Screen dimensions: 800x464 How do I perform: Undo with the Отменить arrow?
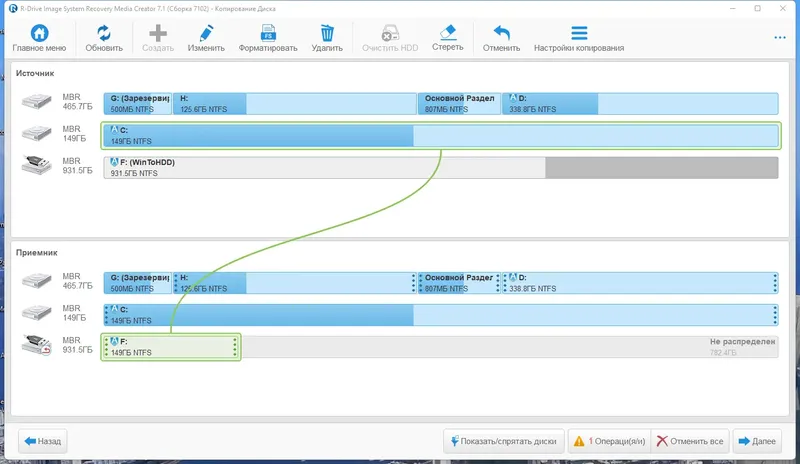tap(501, 38)
